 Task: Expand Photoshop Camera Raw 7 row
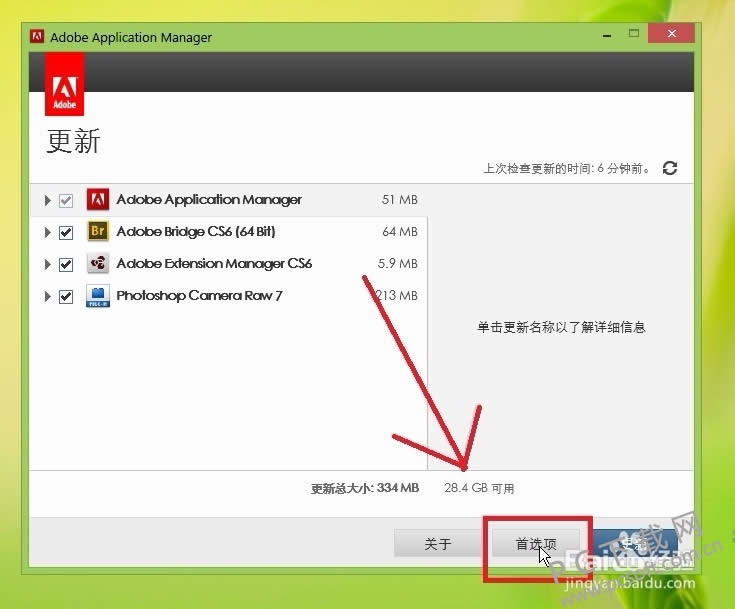47,296
